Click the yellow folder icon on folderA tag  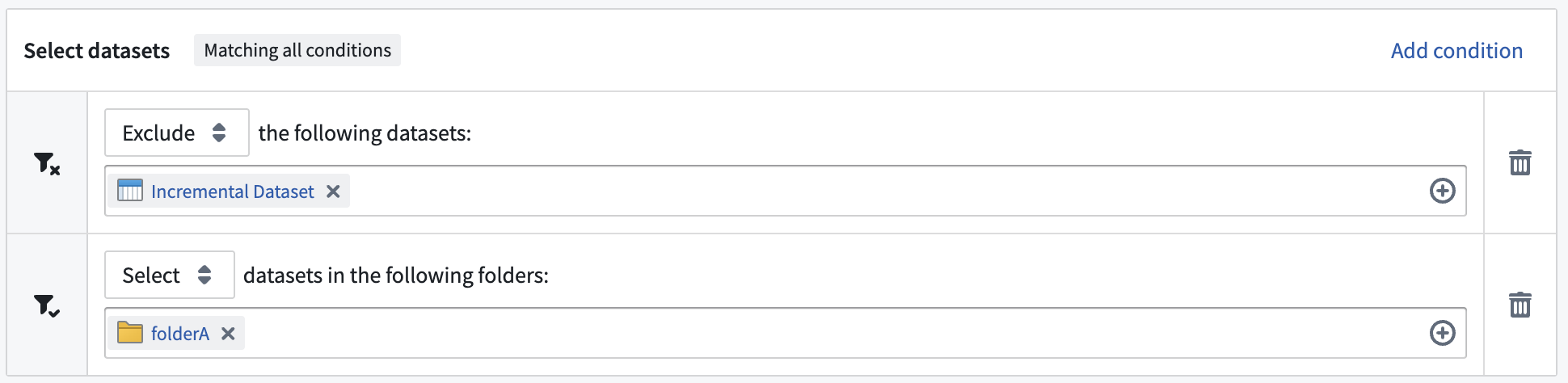click(x=130, y=332)
